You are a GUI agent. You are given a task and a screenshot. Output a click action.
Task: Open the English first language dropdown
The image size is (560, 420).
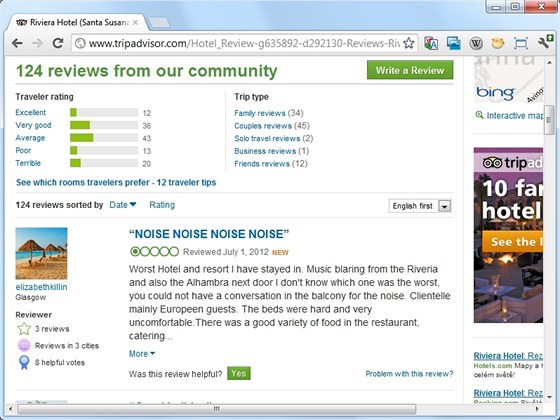click(420, 206)
